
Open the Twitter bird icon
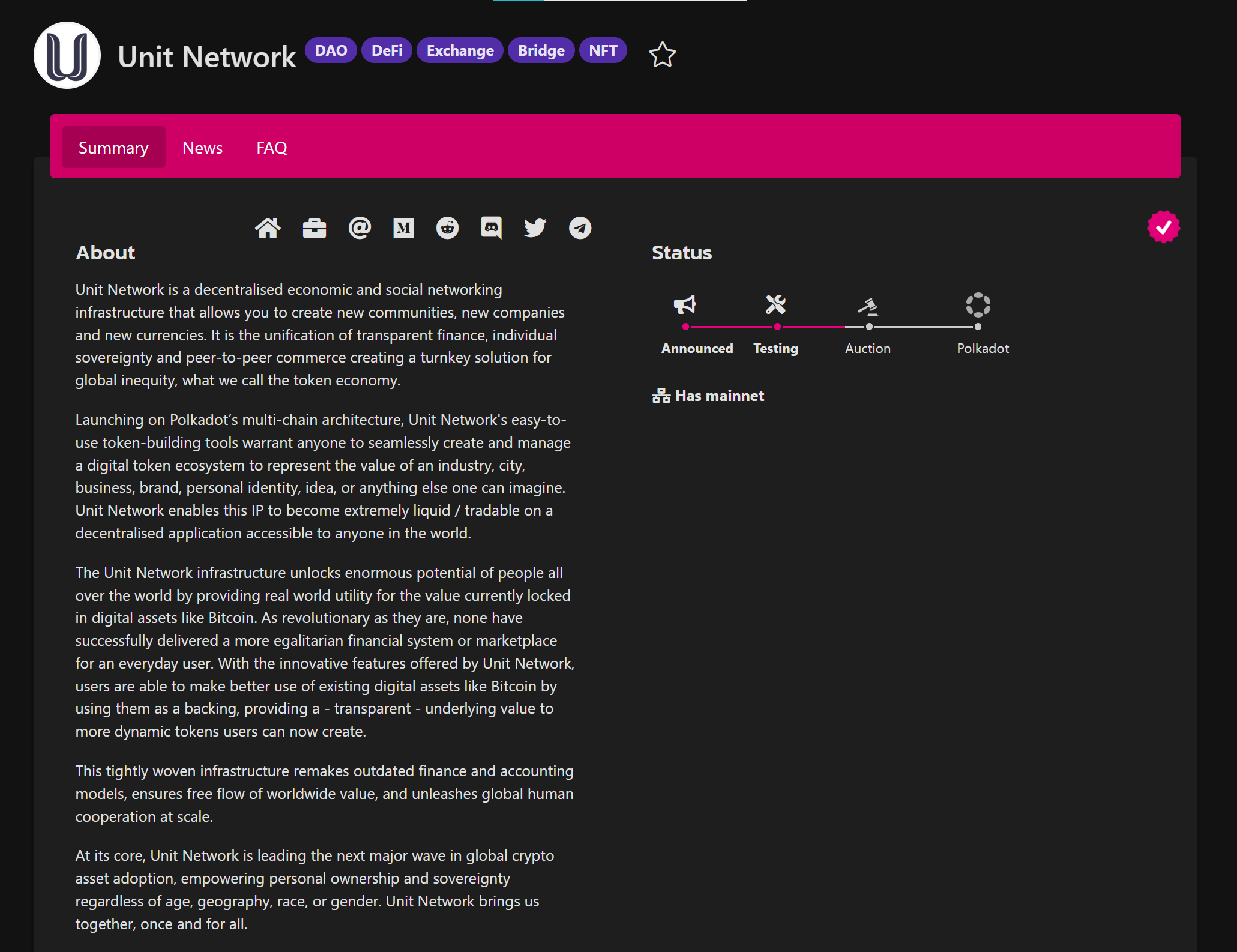(535, 228)
